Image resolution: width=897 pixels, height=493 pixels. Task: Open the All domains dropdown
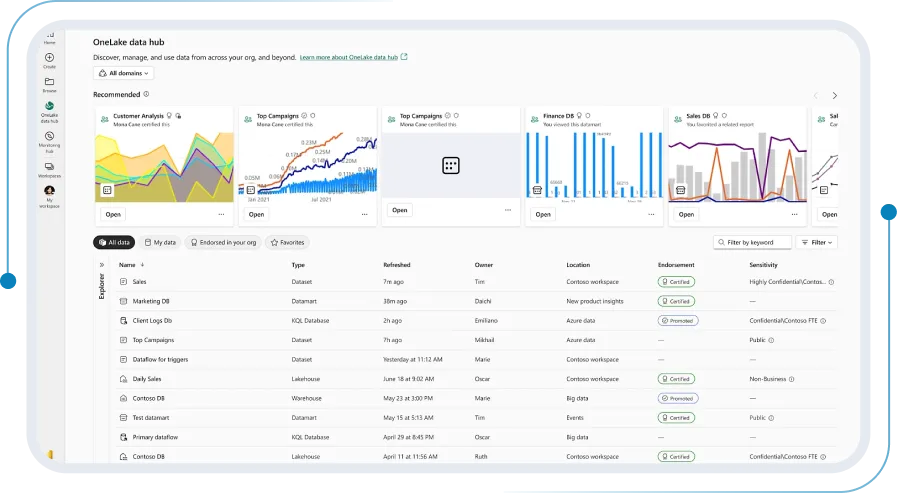click(x=124, y=73)
